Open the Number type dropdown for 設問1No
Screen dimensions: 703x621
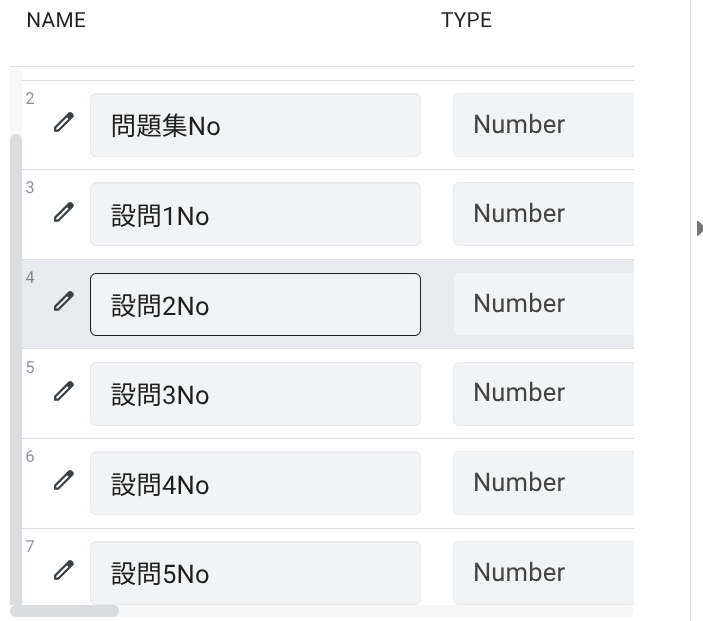pos(543,214)
